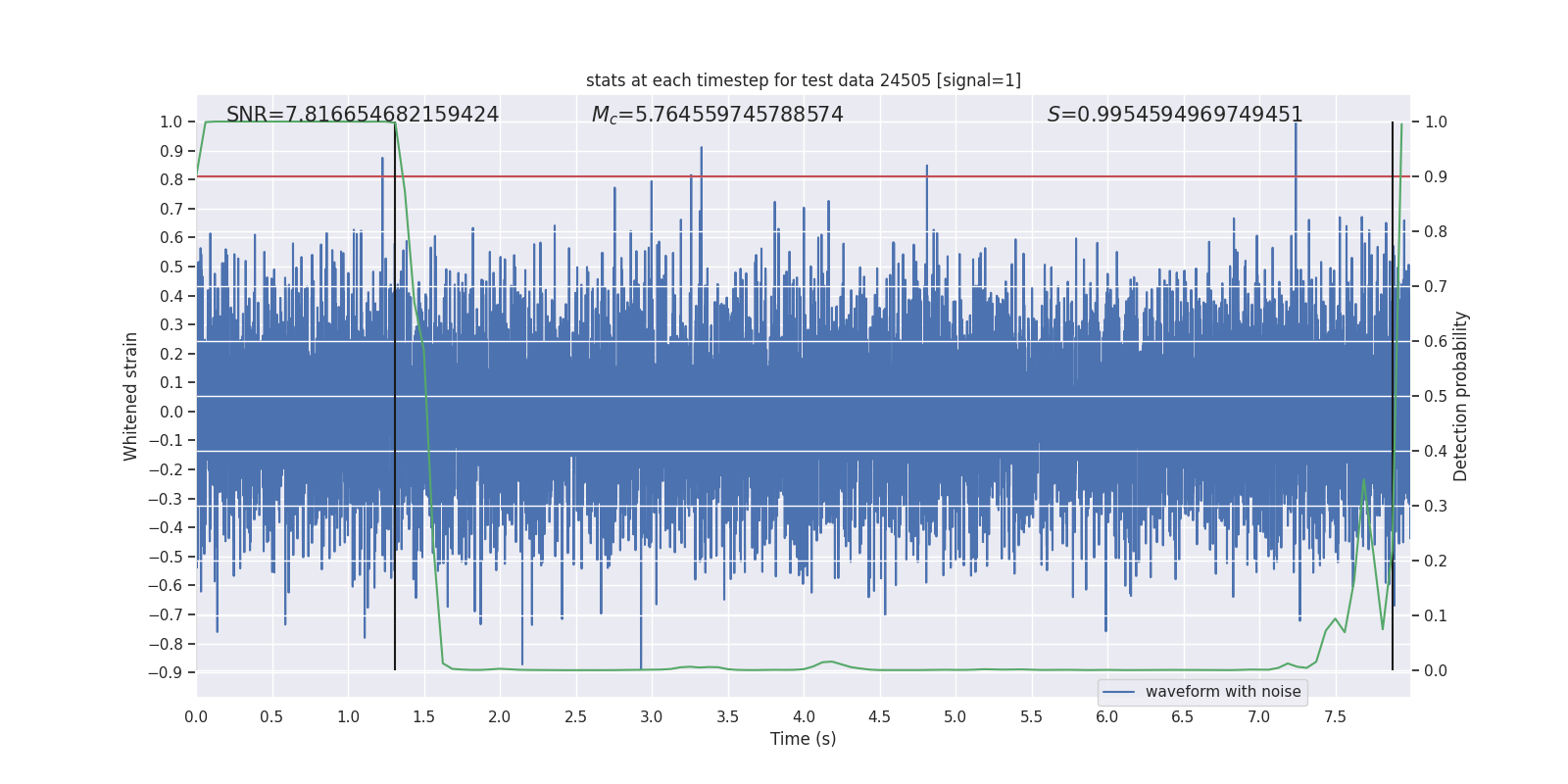Click the 3.0 tick on the Time axis

coord(652,716)
